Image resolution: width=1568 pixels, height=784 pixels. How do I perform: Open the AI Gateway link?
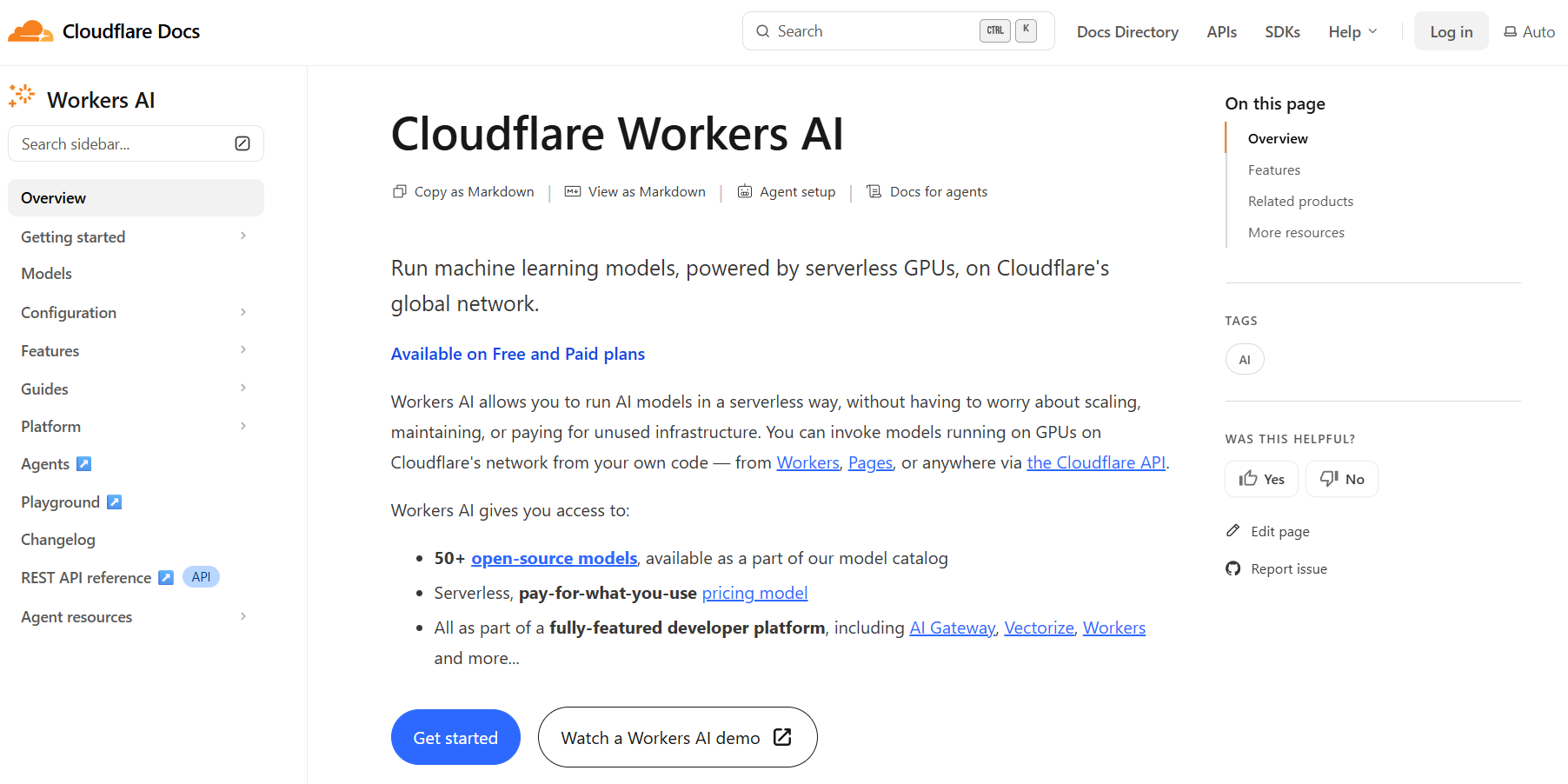point(952,628)
